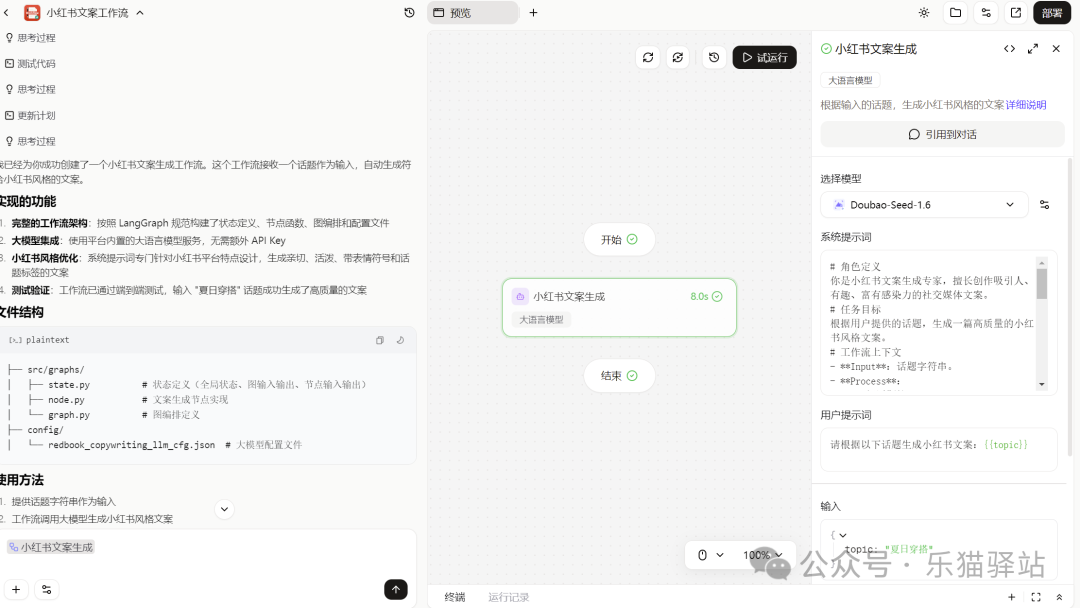Switch to the 运行记录 tab
The width and height of the screenshot is (1080, 608).
click(508, 597)
